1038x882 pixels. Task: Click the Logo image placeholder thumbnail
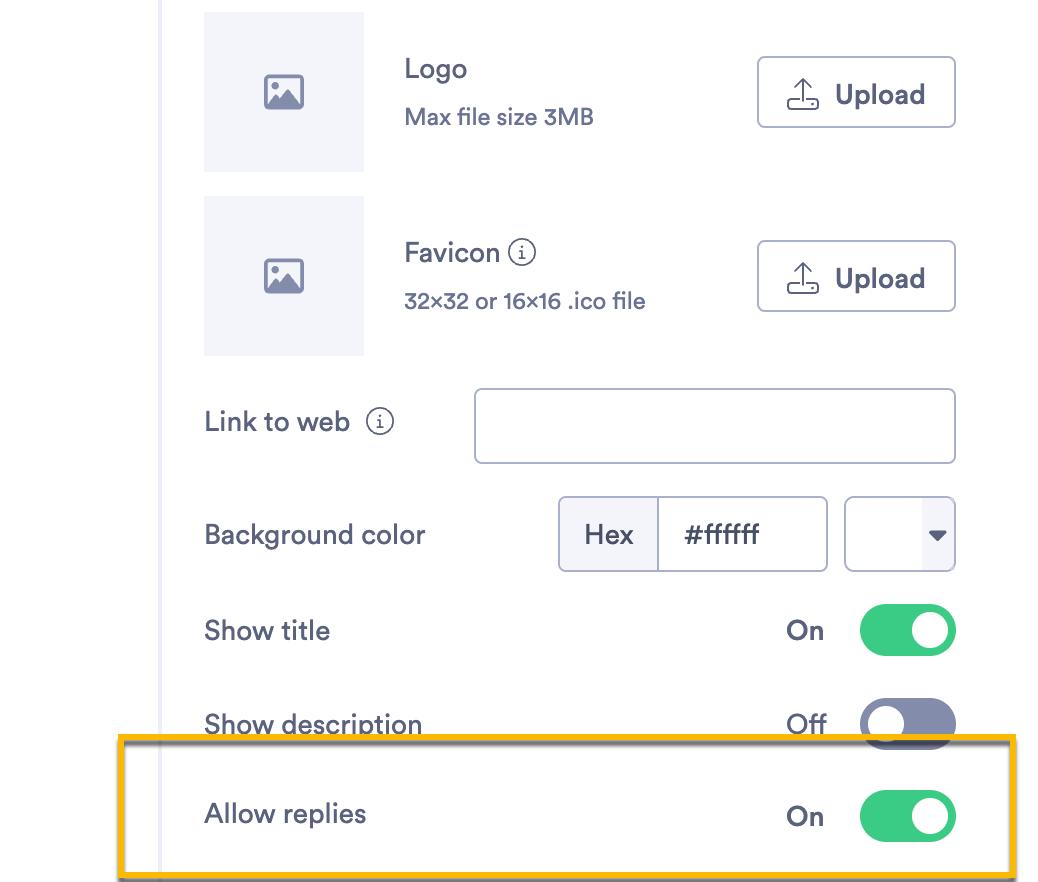pos(283,92)
